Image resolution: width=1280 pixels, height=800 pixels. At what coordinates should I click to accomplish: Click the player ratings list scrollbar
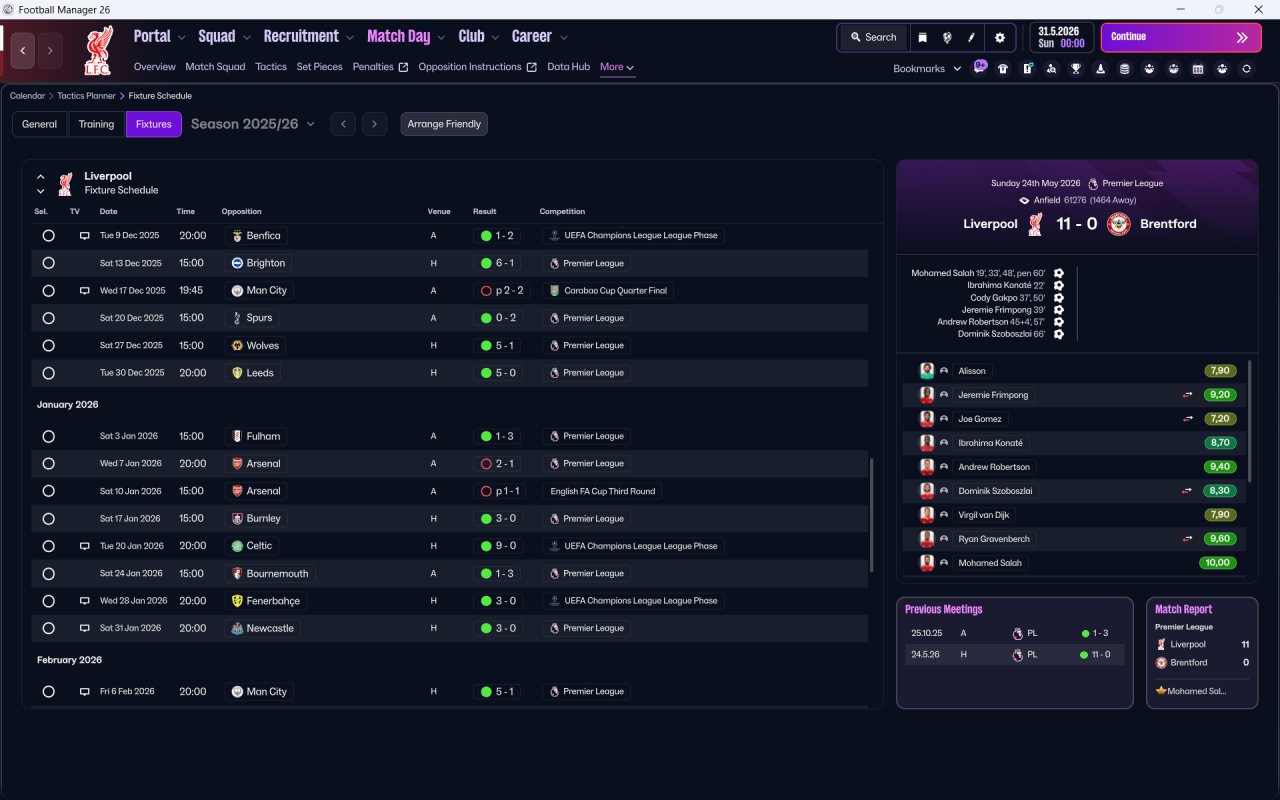pyautogui.click(x=1250, y=420)
